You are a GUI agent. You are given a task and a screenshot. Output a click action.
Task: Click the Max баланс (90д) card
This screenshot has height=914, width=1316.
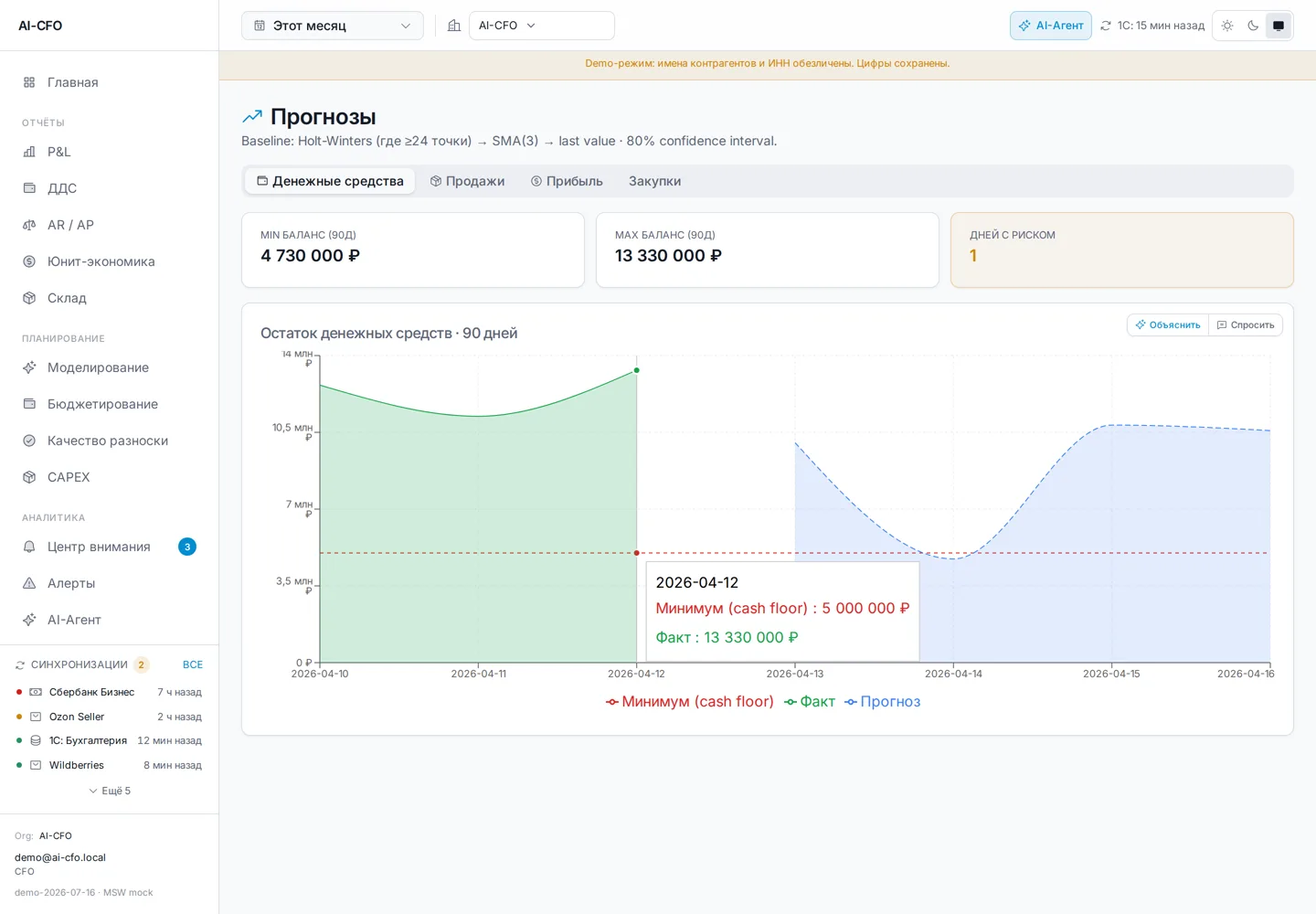pos(768,250)
